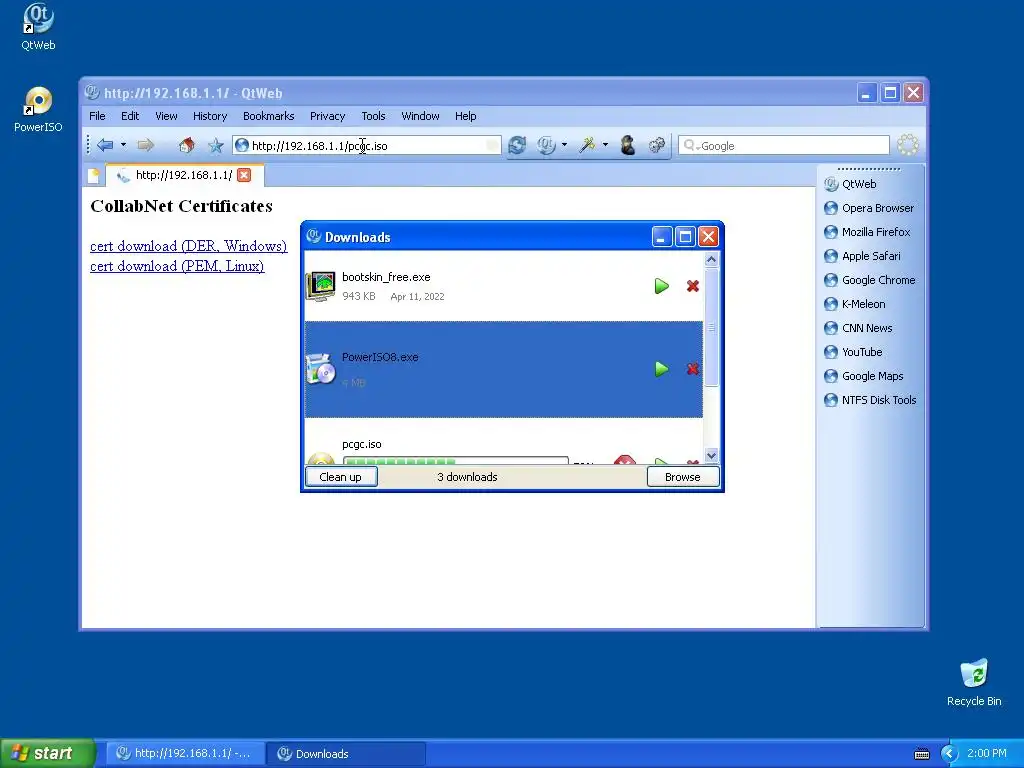Click the magic wand tools icon
Screen dimensions: 1024x768
pyautogui.click(x=586, y=145)
